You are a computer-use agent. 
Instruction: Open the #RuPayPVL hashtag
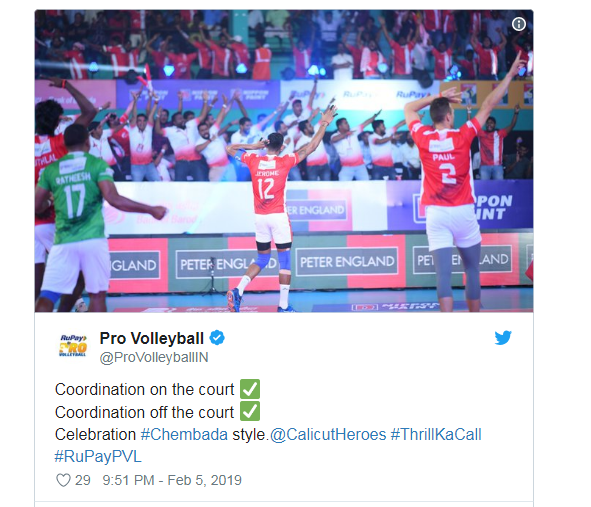(x=98, y=456)
